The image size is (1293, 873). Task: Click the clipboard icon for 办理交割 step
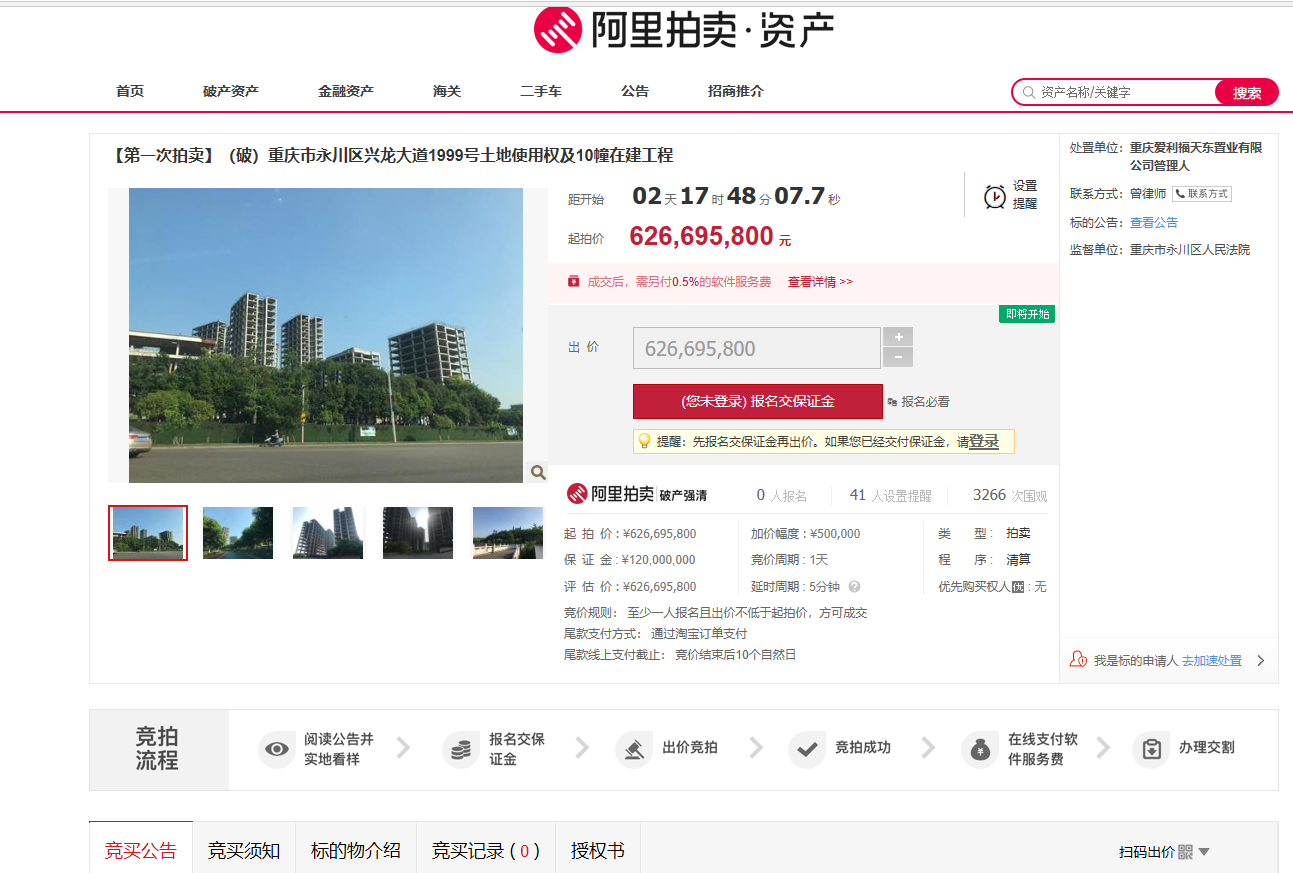(1151, 749)
